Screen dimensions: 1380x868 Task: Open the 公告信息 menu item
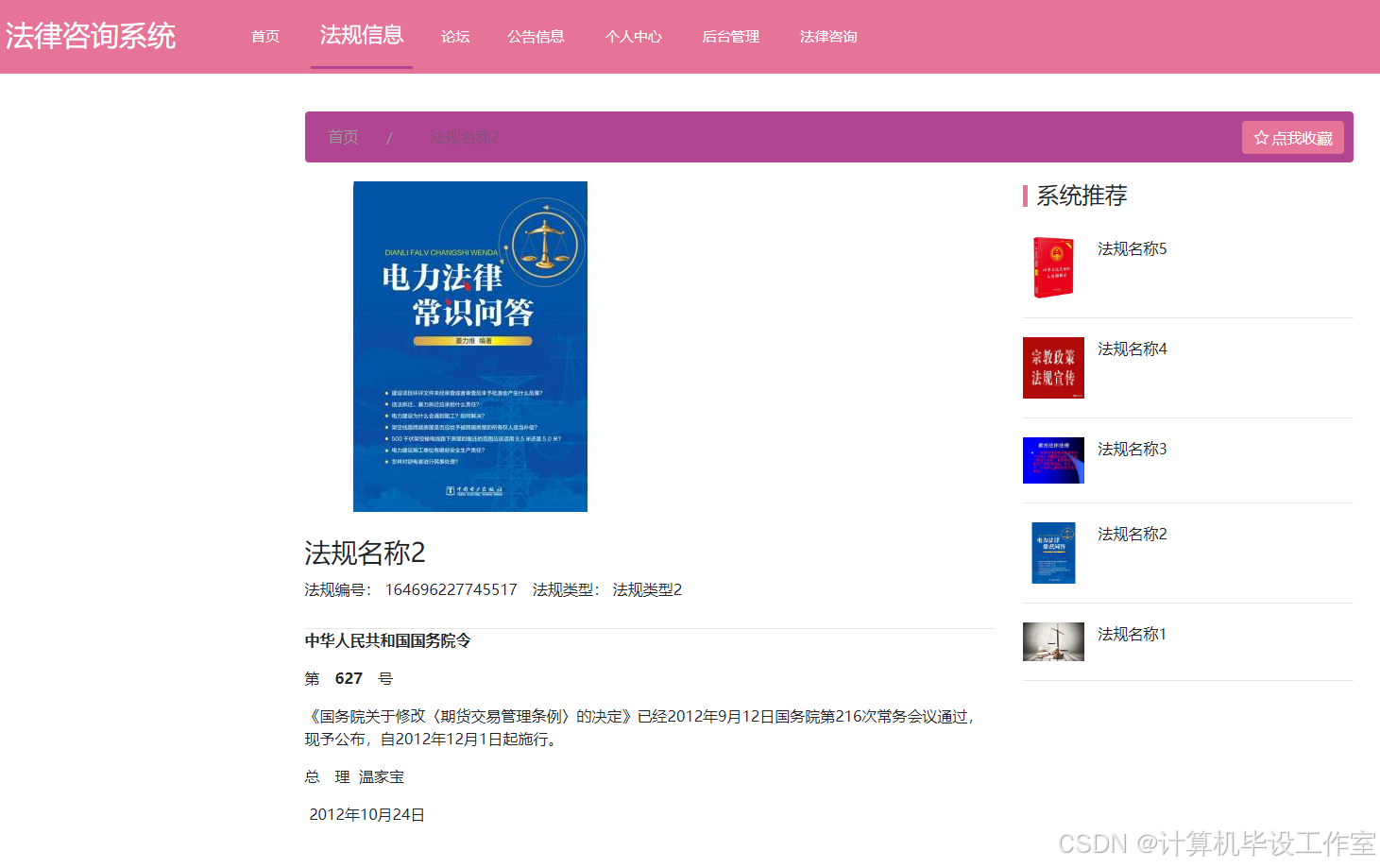click(536, 36)
